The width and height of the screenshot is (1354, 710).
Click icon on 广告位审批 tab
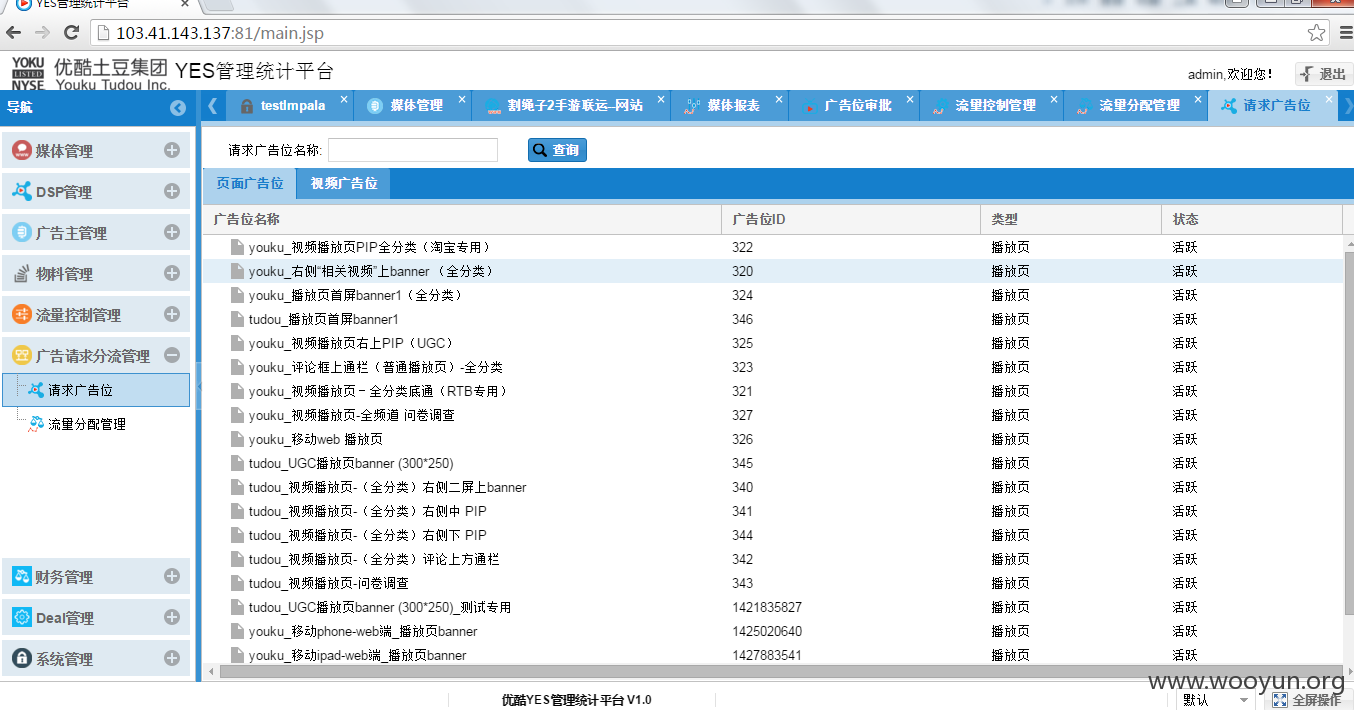tap(810, 106)
